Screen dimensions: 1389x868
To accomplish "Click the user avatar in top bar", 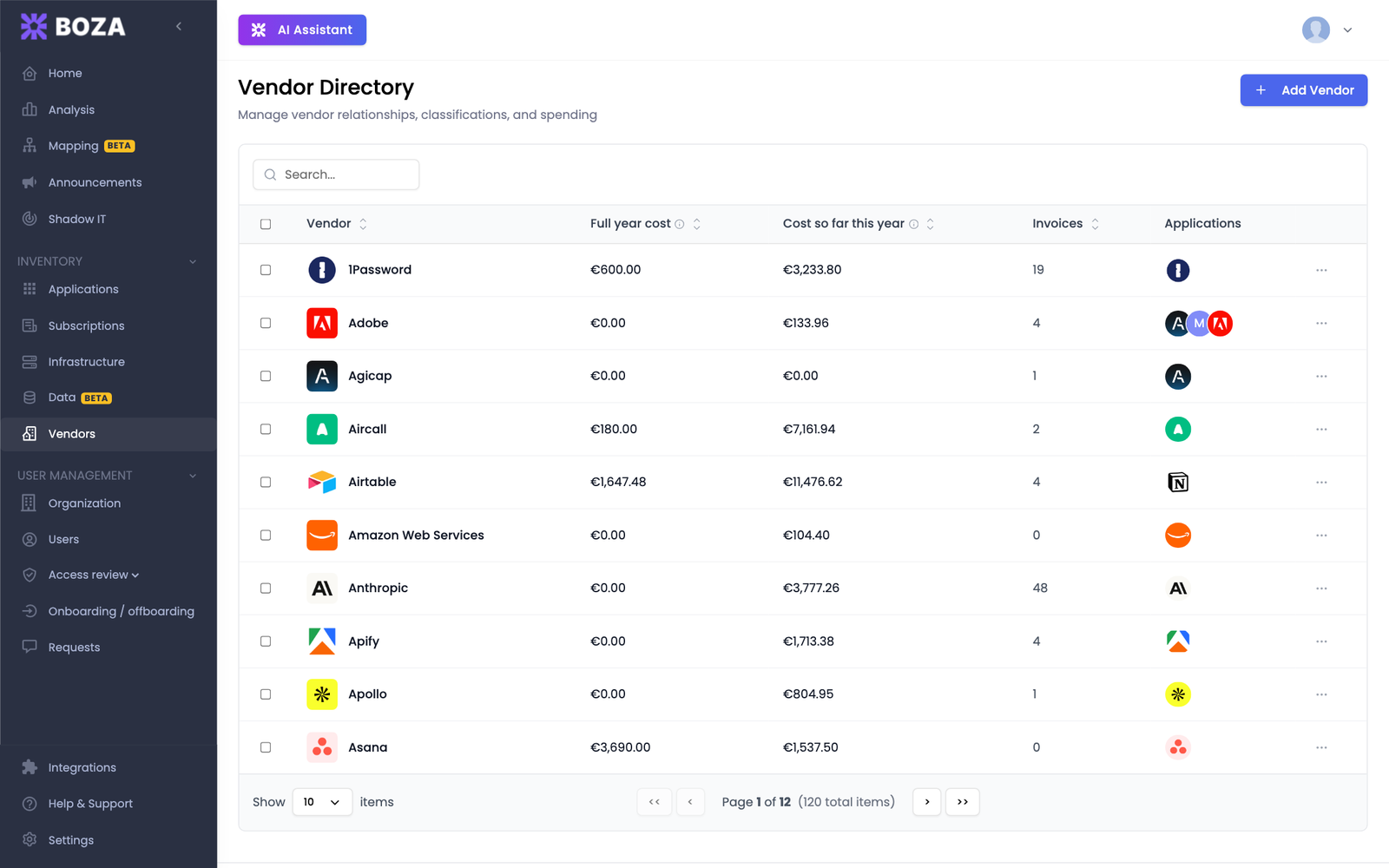I will tap(1316, 30).
